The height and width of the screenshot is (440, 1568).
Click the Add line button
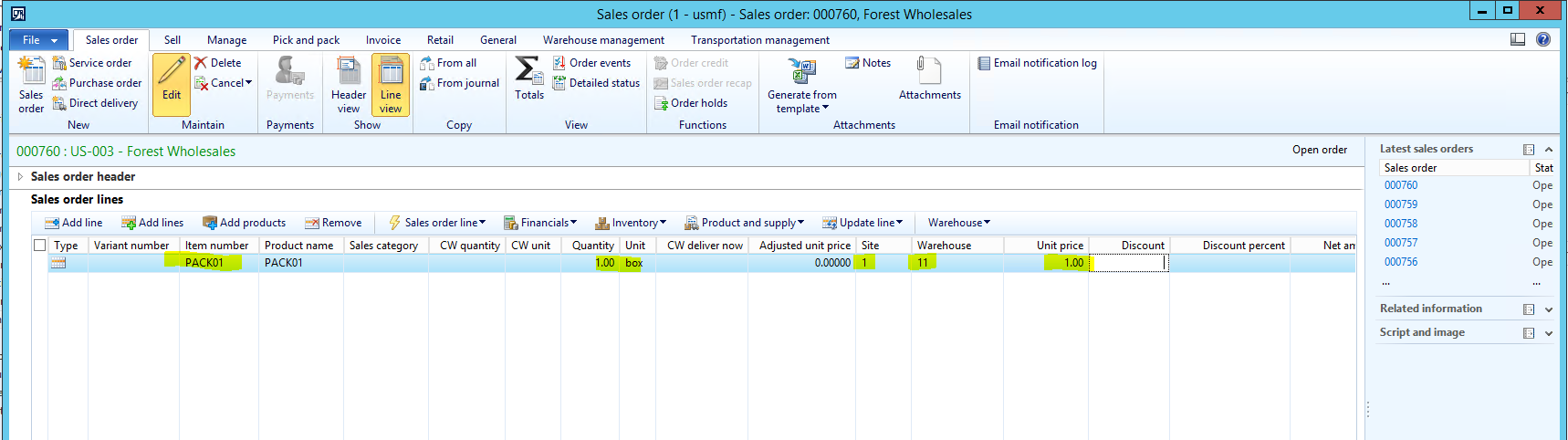[73, 223]
